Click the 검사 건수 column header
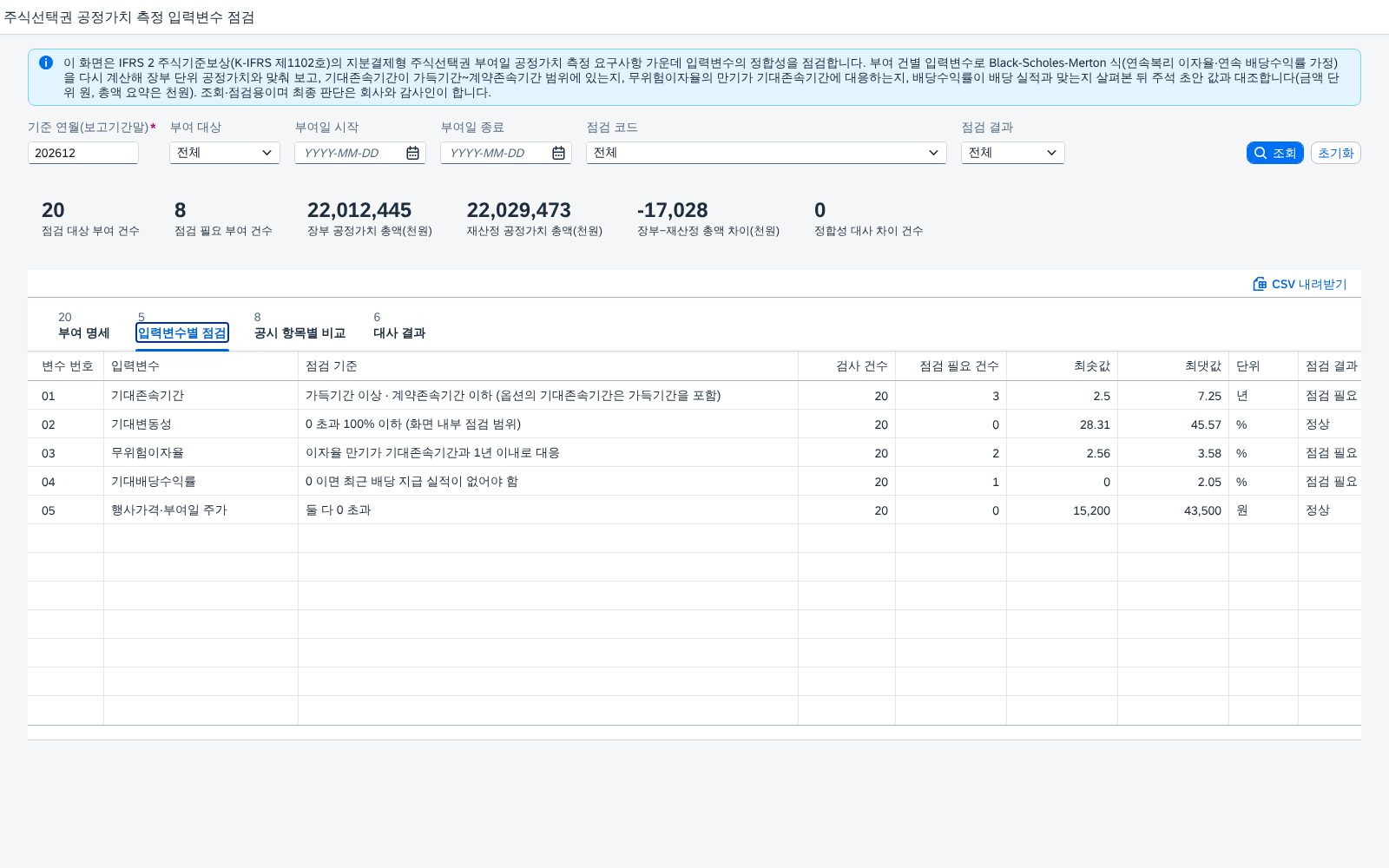The image size is (1389, 868). (x=847, y=366)
